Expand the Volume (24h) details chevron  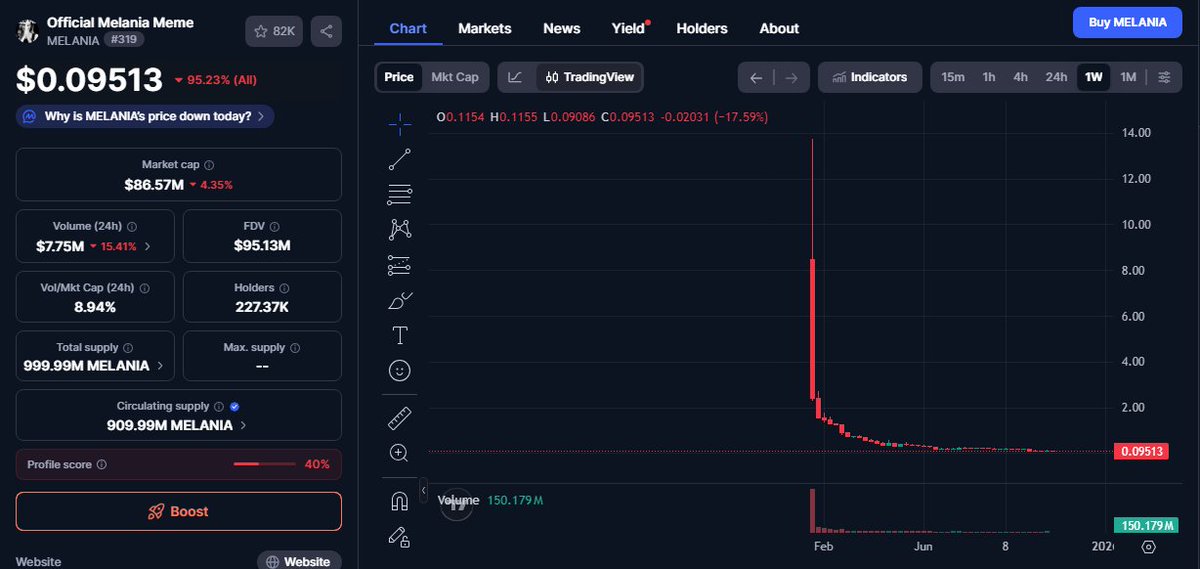(x=148, y=246)
